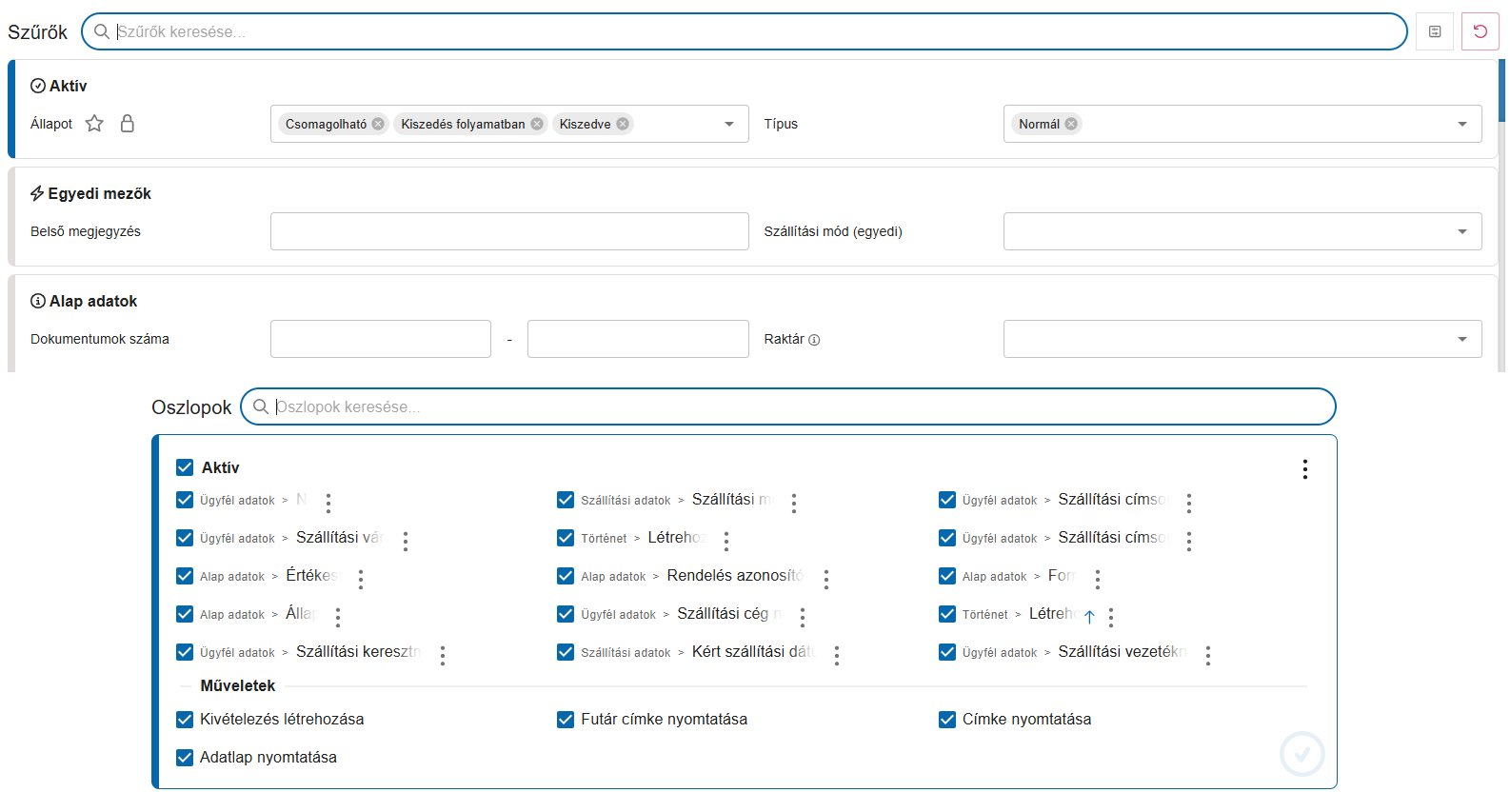Viewport: 1510px width, 812px height.
Task: Uncheck the Címke nyomtatása option
Action: pos(946,720)
